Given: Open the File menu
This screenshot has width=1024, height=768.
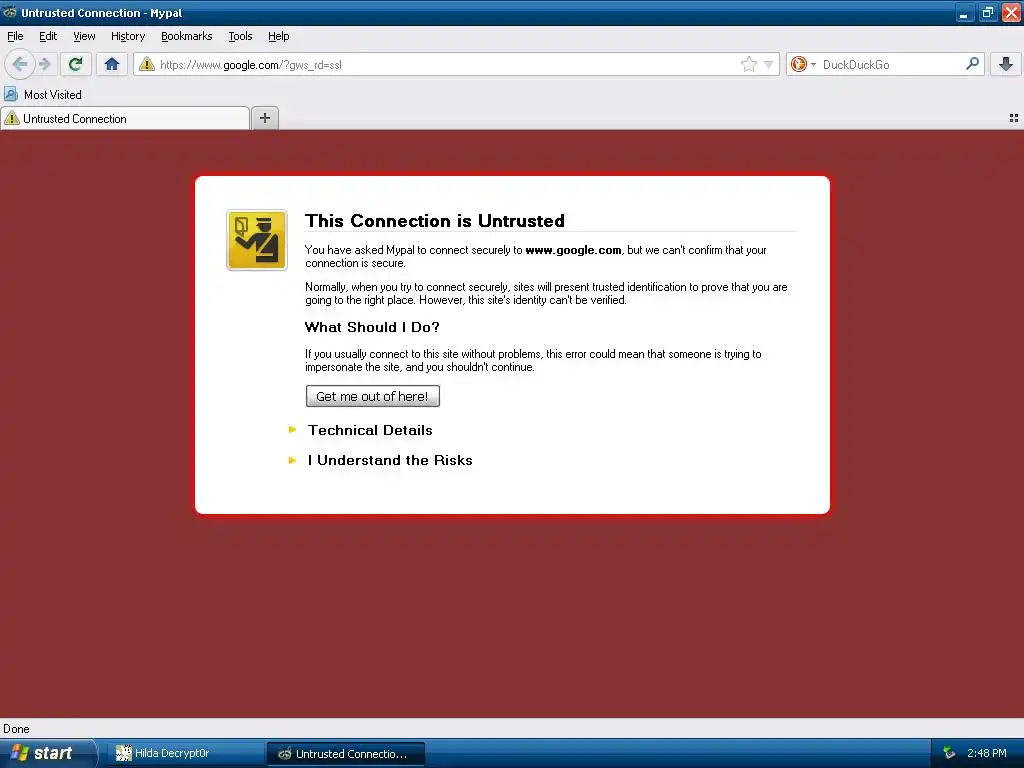Looking at the screenshot, I should 15,36.
